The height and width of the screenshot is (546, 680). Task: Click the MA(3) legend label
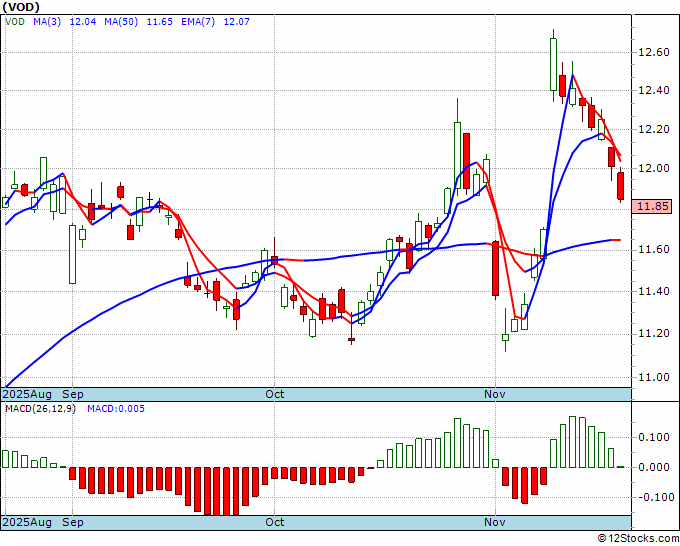point(47,21)
